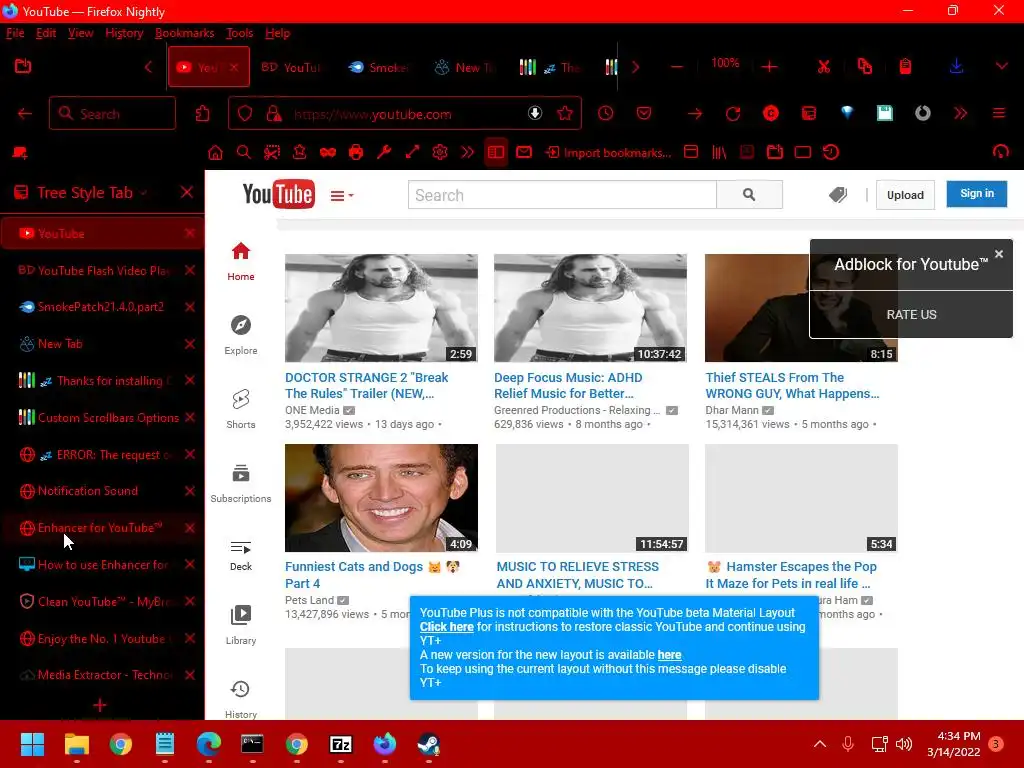Expand bookmarks toolbar overflow double chevron
1024x768 pixels.
click(x=468, y=152)
